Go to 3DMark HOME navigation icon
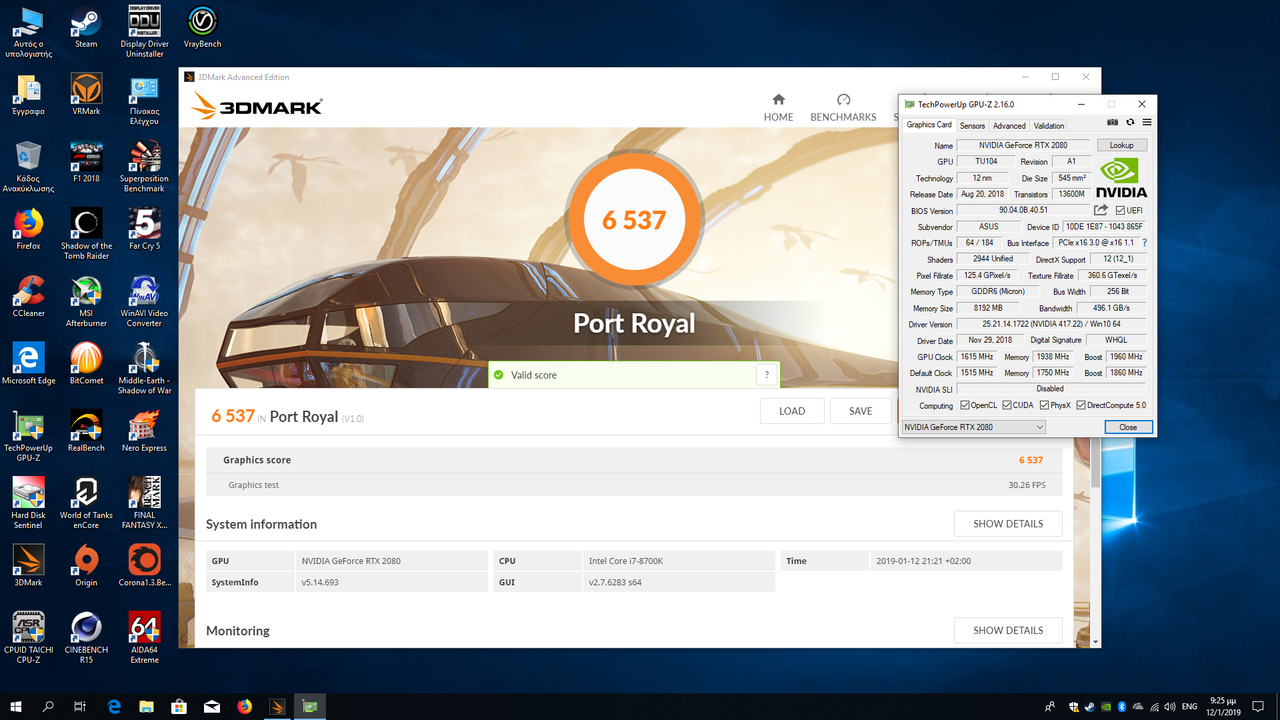Screen dimensions: 1280x720 coord(778,108)
